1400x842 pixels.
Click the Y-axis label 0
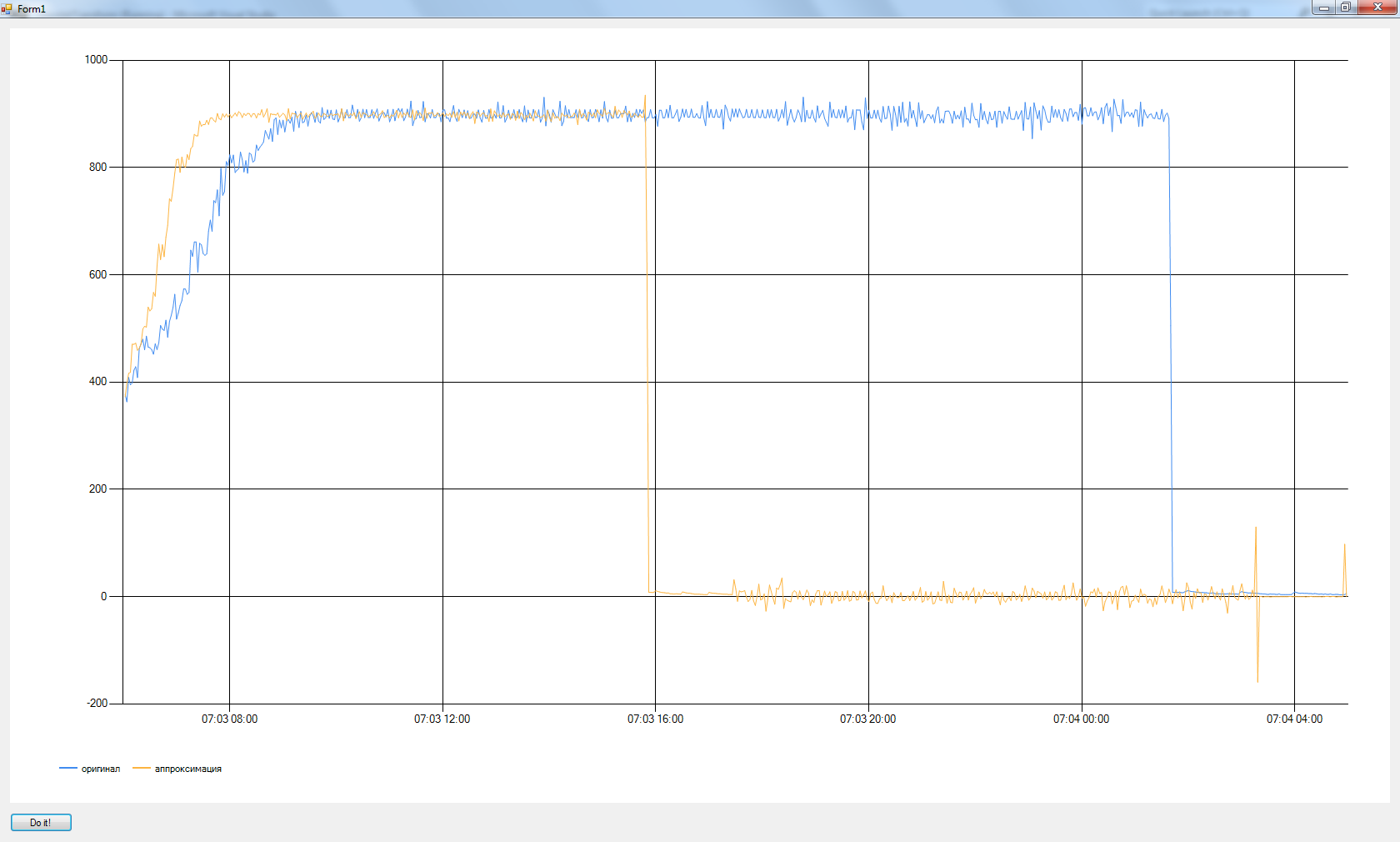104,596
